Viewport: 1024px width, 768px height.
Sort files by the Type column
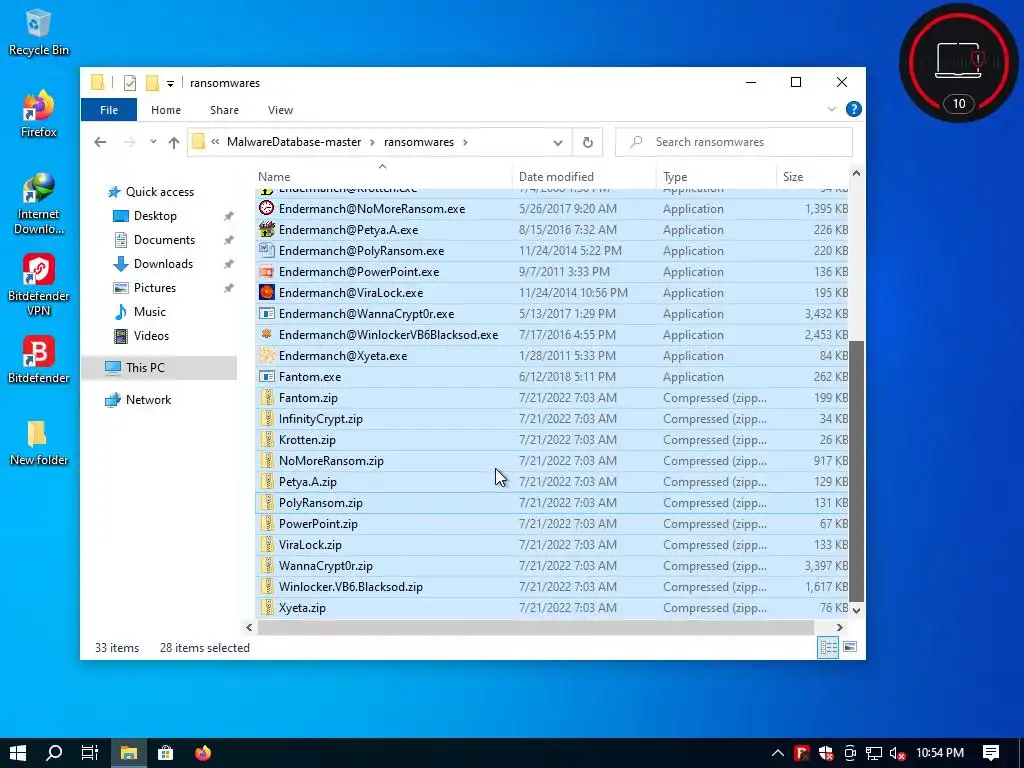click(716, 176)
